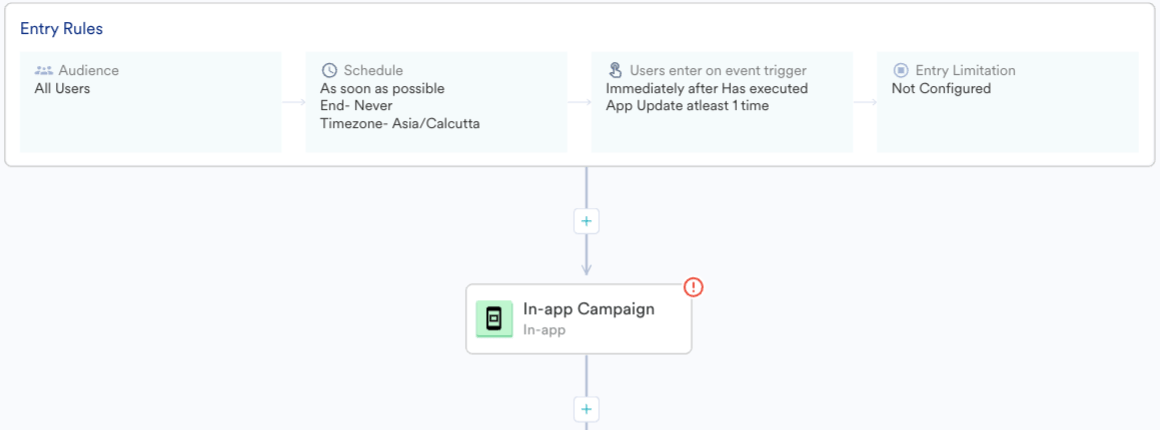This screenshot has height=430, width=1160.
Task: Click the Entry Limitation stop icon
Action: pos(900,70)
